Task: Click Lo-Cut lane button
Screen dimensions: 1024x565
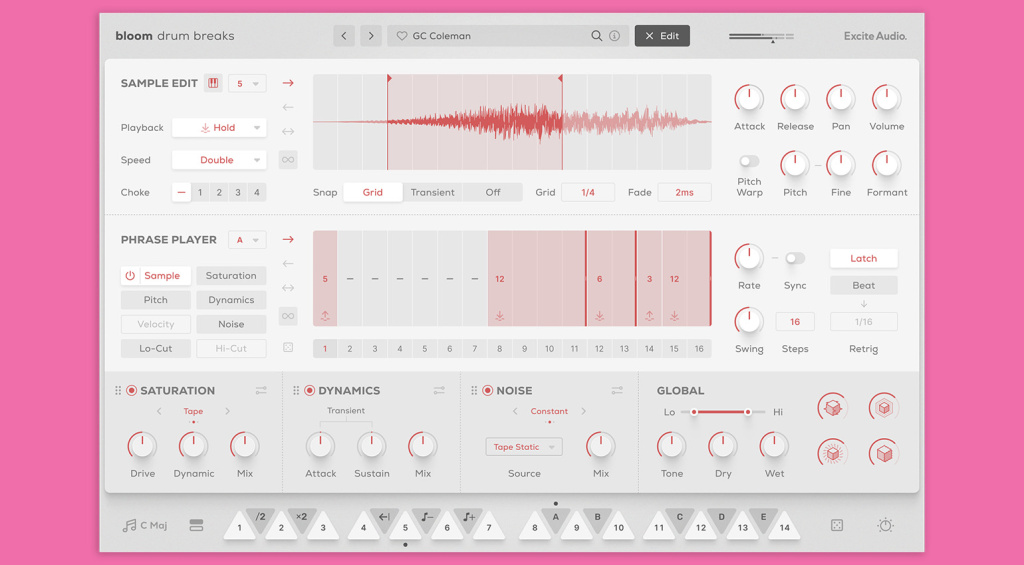Action: coord(155,348)
